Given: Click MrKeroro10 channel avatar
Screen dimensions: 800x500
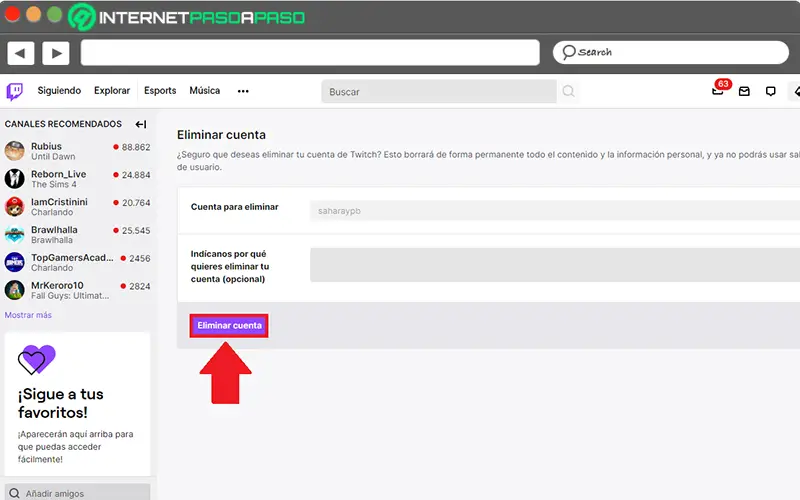Looking at the screenshot, I should [14, 290].
